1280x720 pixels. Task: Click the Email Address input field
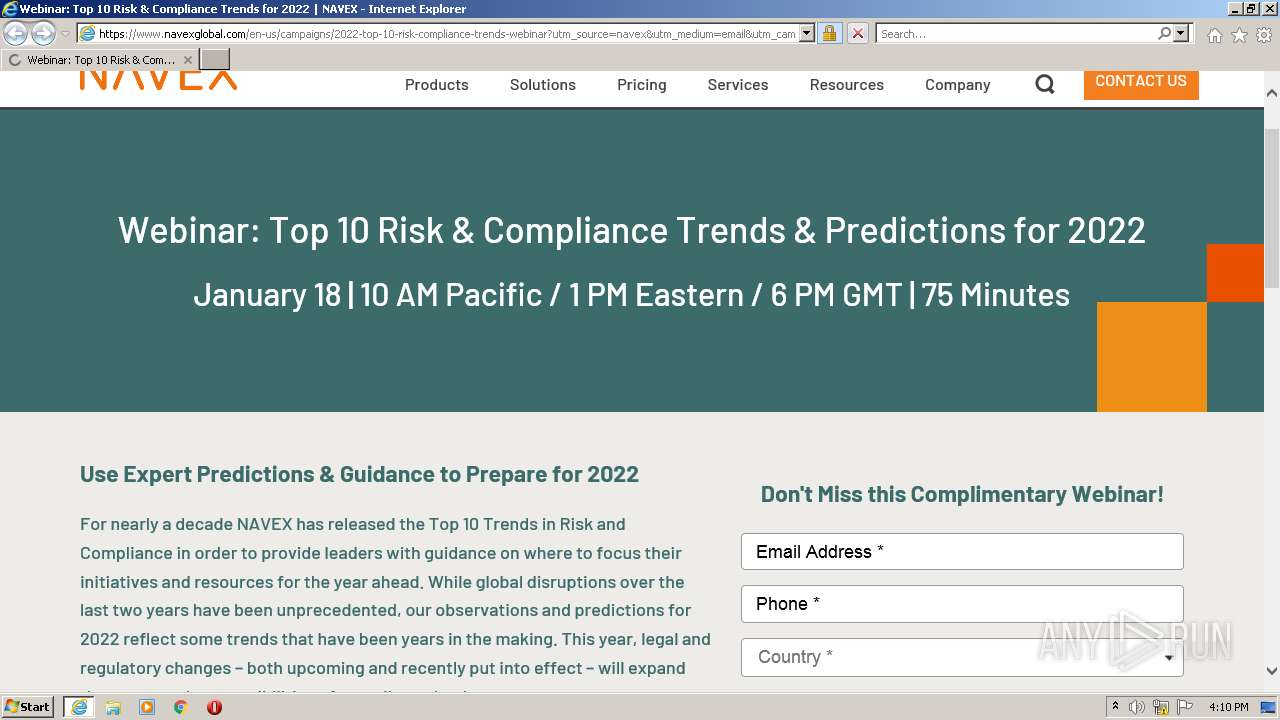coord(962,552)
